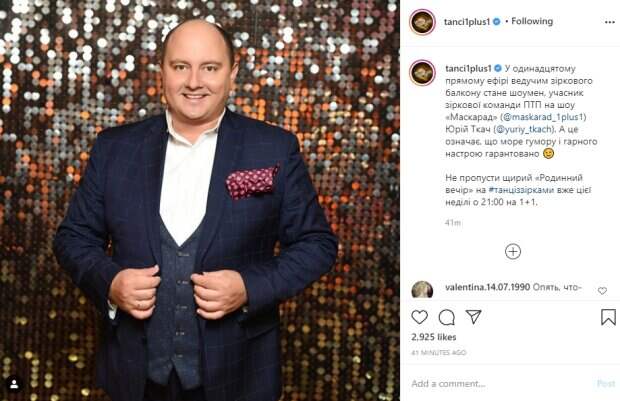Image resolution: width=620 pixels, height=401 pixels.
Task: Open comments via speech bubble icon
Action: tap(446, 317)
